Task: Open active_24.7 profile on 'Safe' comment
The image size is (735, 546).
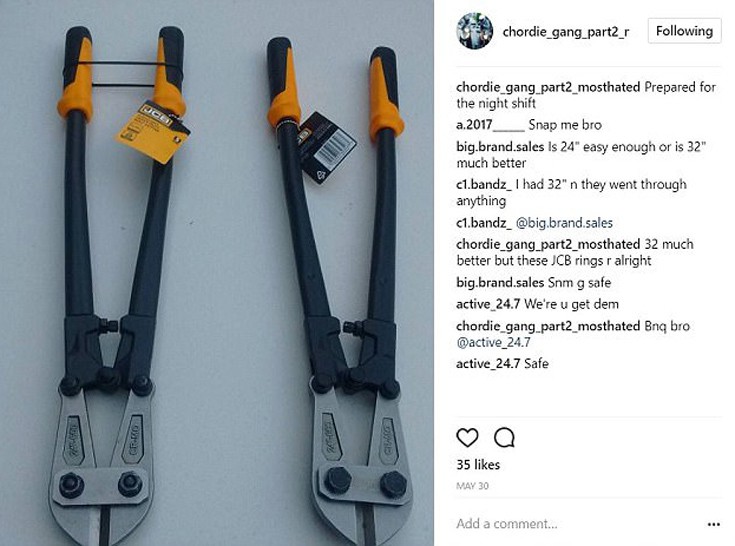Action: click(x=488, y=363)
